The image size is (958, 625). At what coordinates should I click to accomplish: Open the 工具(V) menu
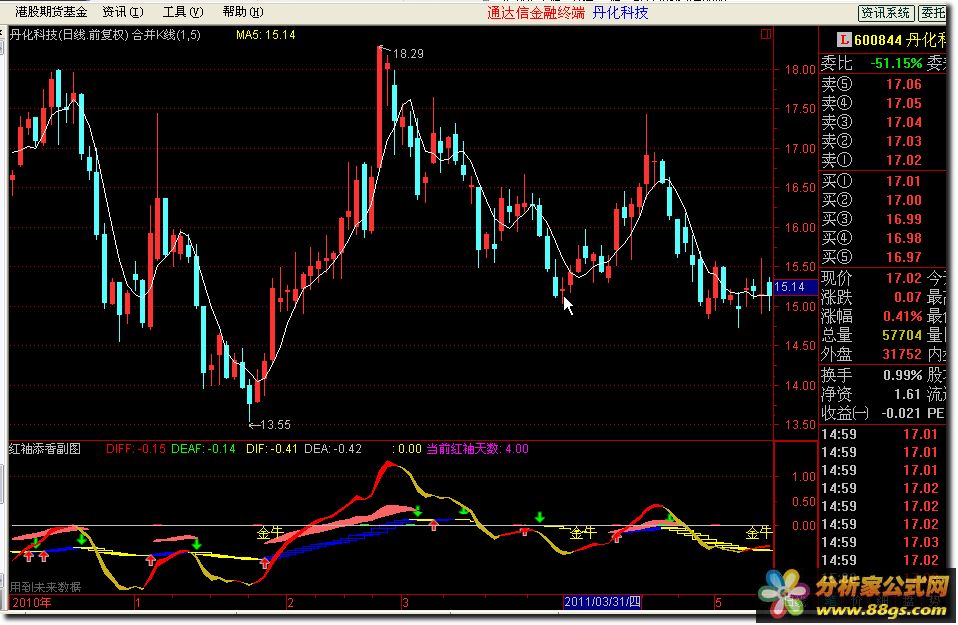(x=183, y=12)
